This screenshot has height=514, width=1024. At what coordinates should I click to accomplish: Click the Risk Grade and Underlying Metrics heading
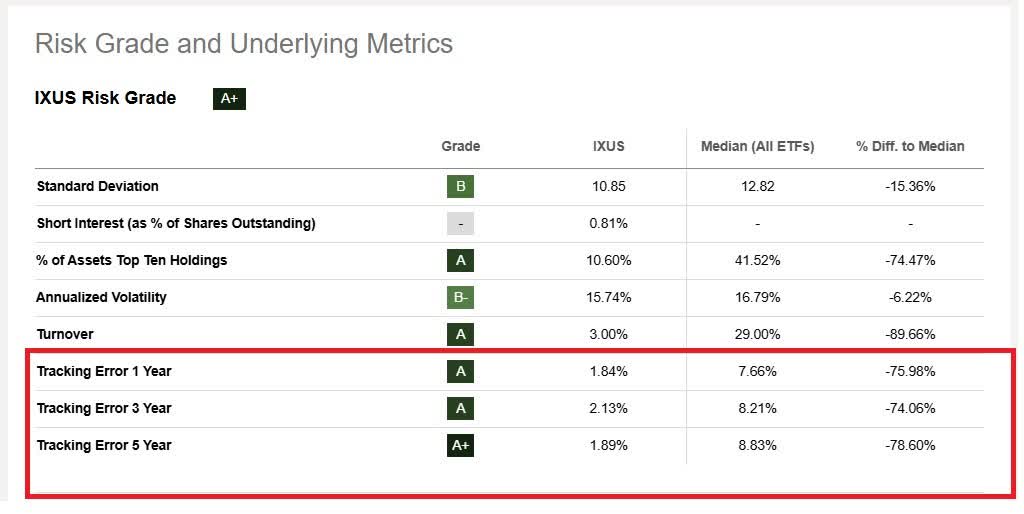[243, 44]
